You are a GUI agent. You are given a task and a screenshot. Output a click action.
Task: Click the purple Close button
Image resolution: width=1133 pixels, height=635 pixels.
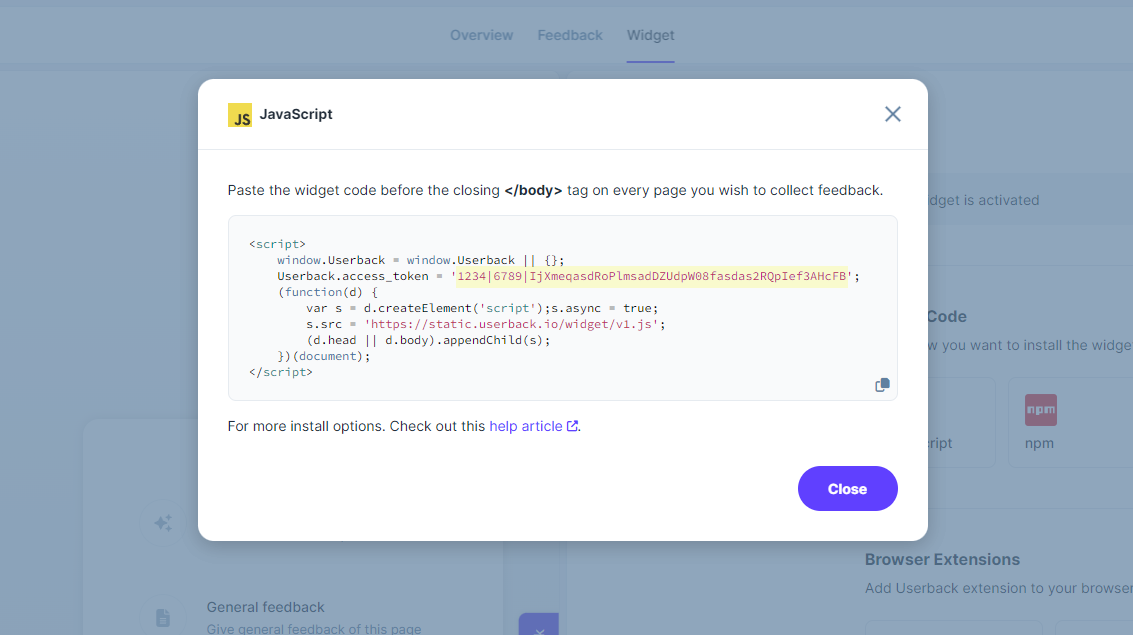click(848, 488)
